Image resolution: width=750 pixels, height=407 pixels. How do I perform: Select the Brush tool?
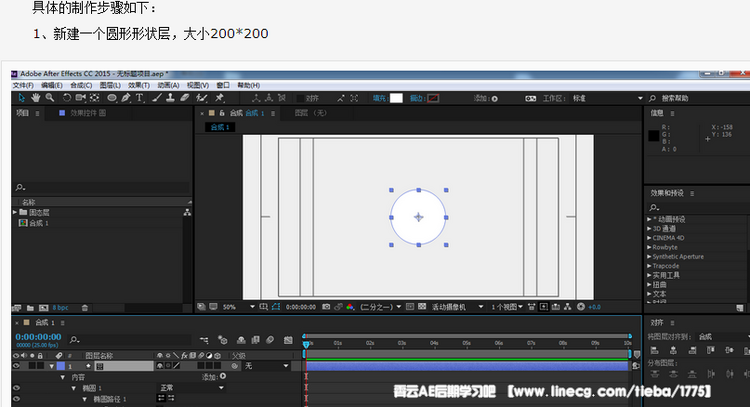coord(157,98)
